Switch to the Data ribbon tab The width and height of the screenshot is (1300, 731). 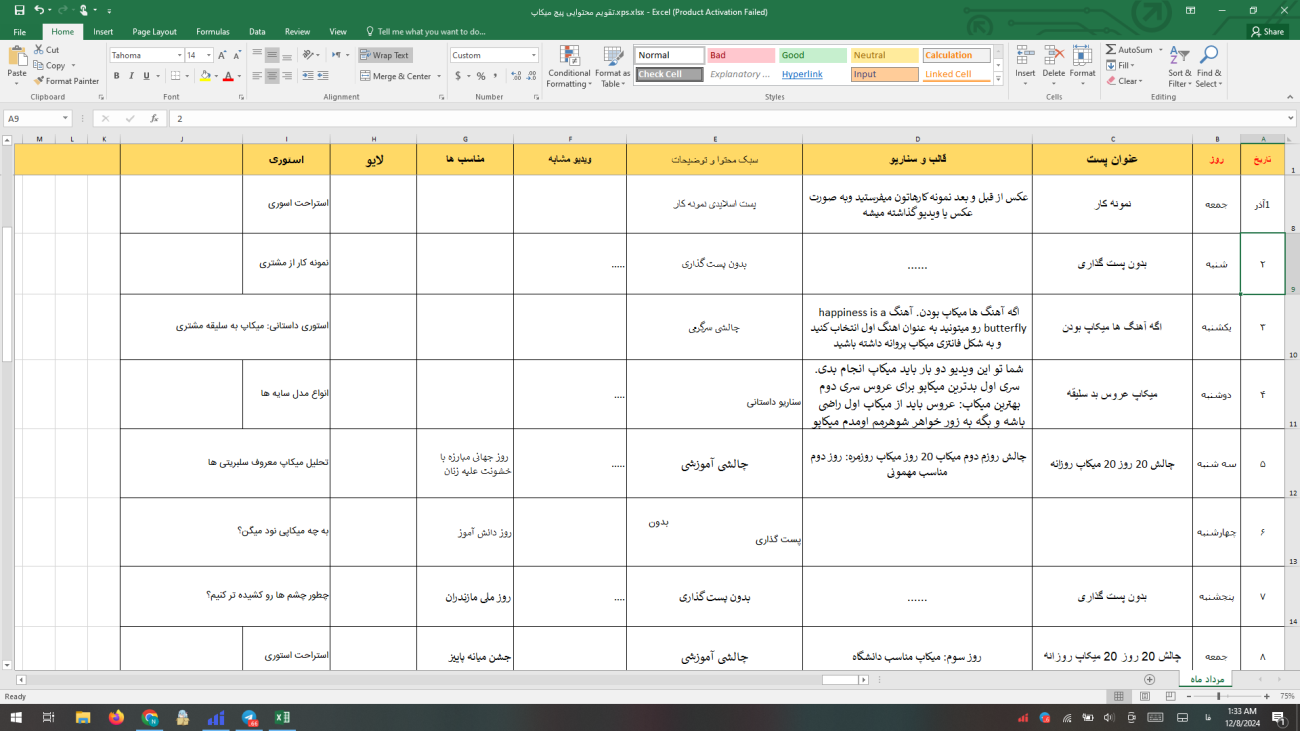[x=257, y=31]
